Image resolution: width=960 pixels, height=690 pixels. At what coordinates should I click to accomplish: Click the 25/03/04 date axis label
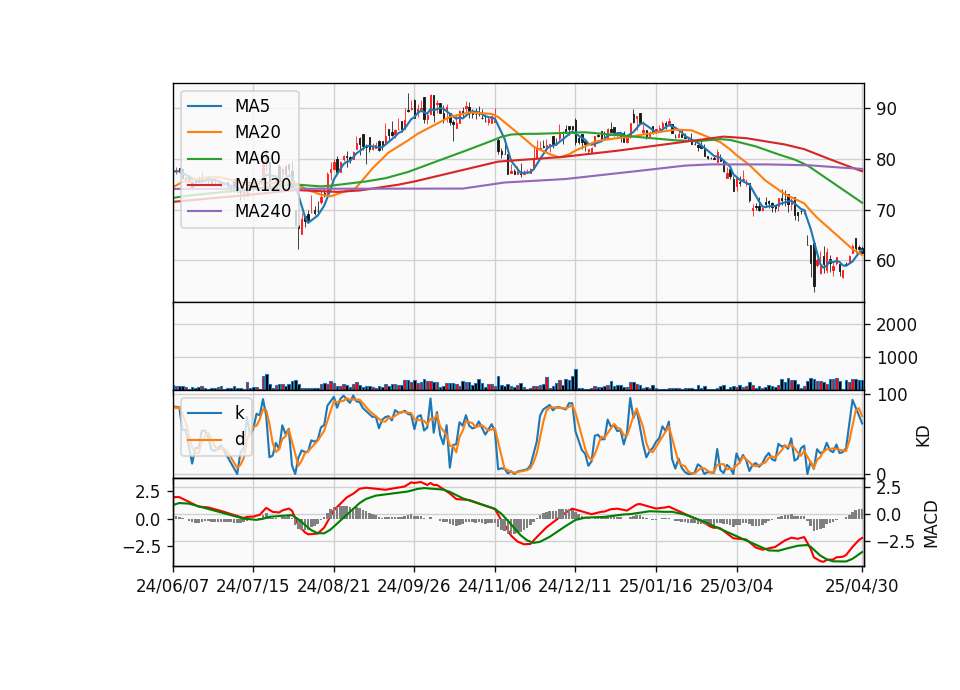[x=737, y=586]
